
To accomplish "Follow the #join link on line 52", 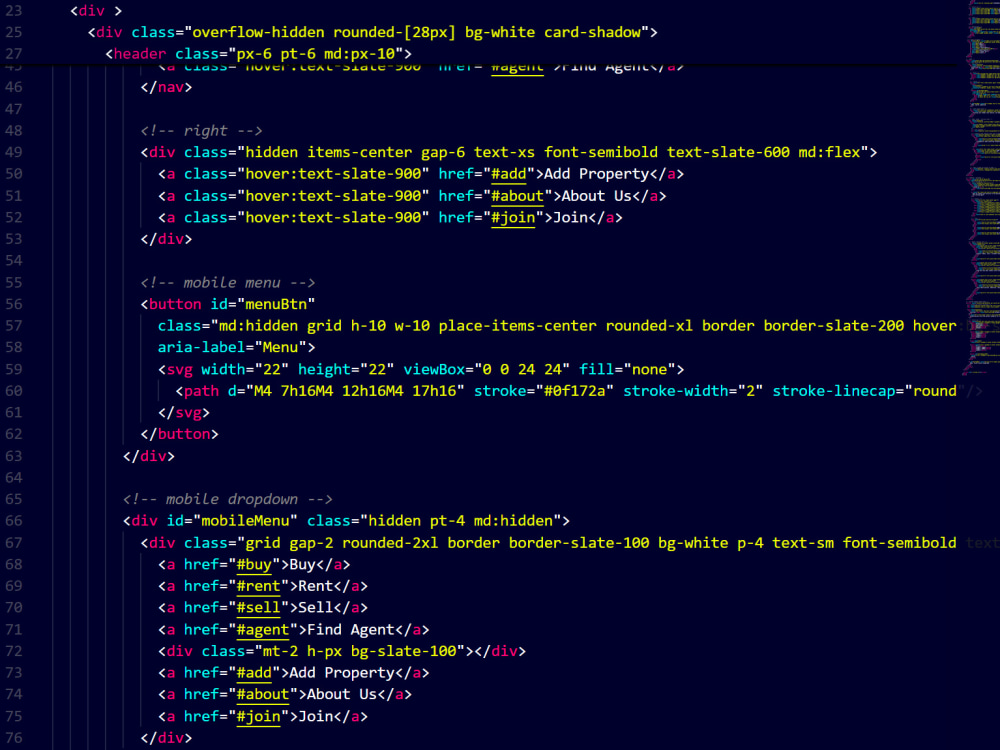I will 513,217.
